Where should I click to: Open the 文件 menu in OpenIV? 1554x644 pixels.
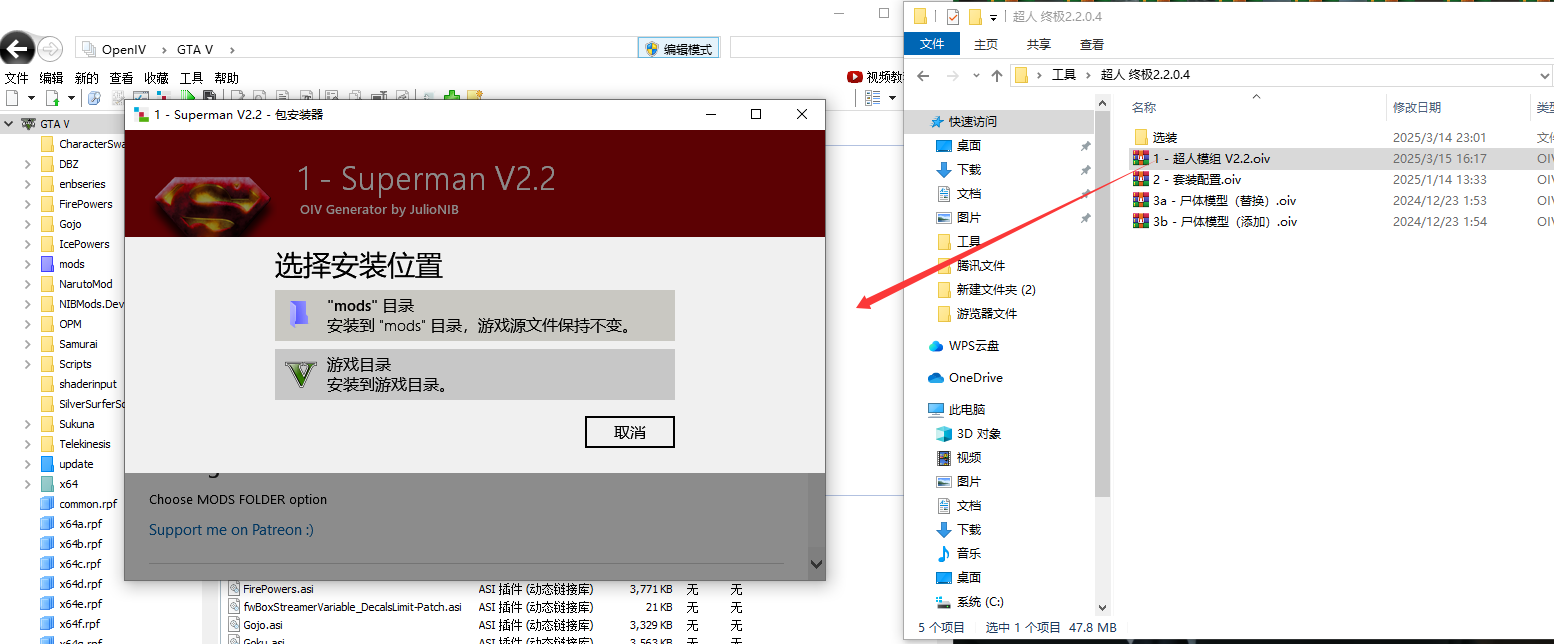17,78
